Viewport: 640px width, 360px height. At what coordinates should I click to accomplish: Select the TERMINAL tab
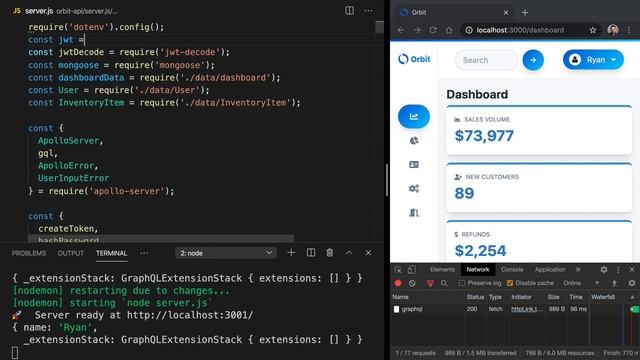111,253
